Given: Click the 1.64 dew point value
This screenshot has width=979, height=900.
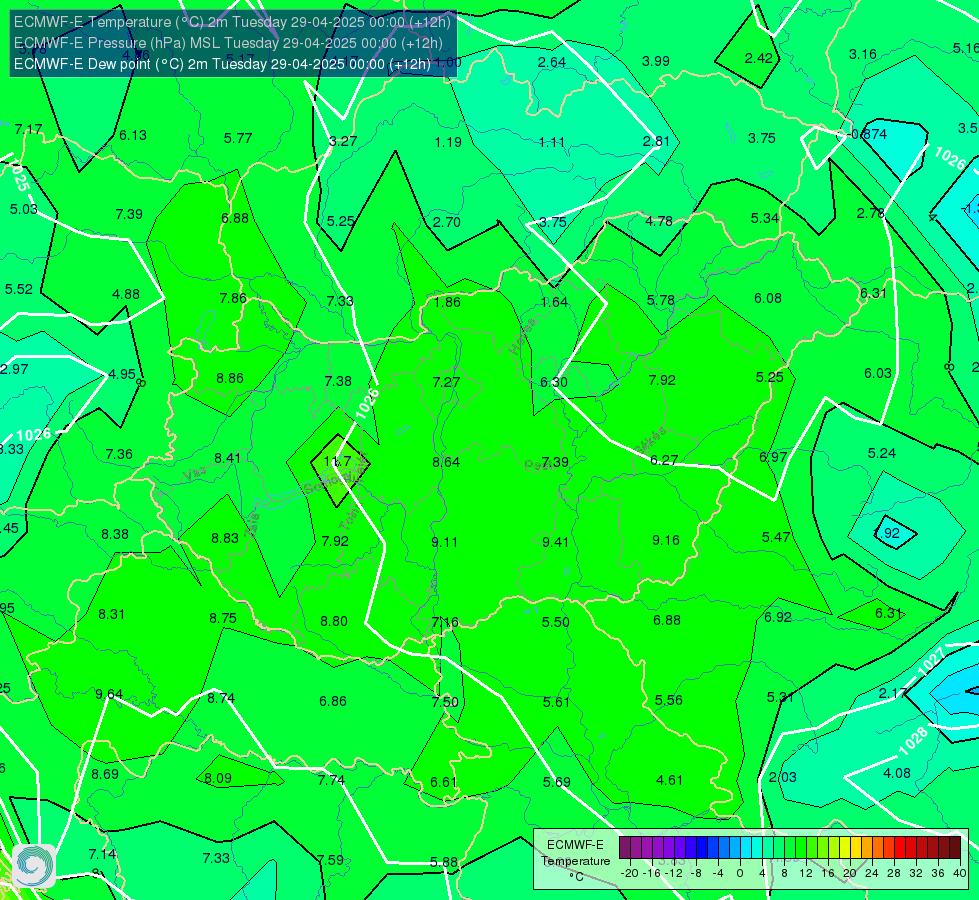Looking at the screenshot, I should [x=554, y=302].
